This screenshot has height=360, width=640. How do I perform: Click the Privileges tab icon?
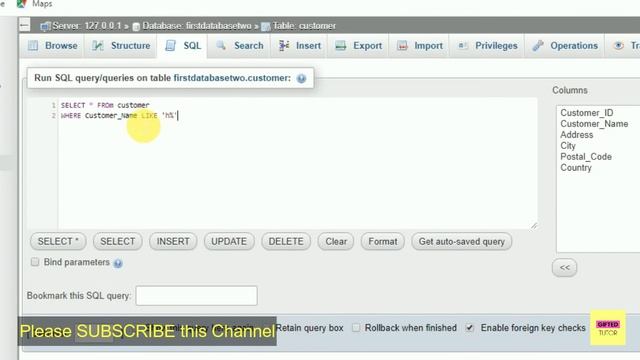coord(462,46)
